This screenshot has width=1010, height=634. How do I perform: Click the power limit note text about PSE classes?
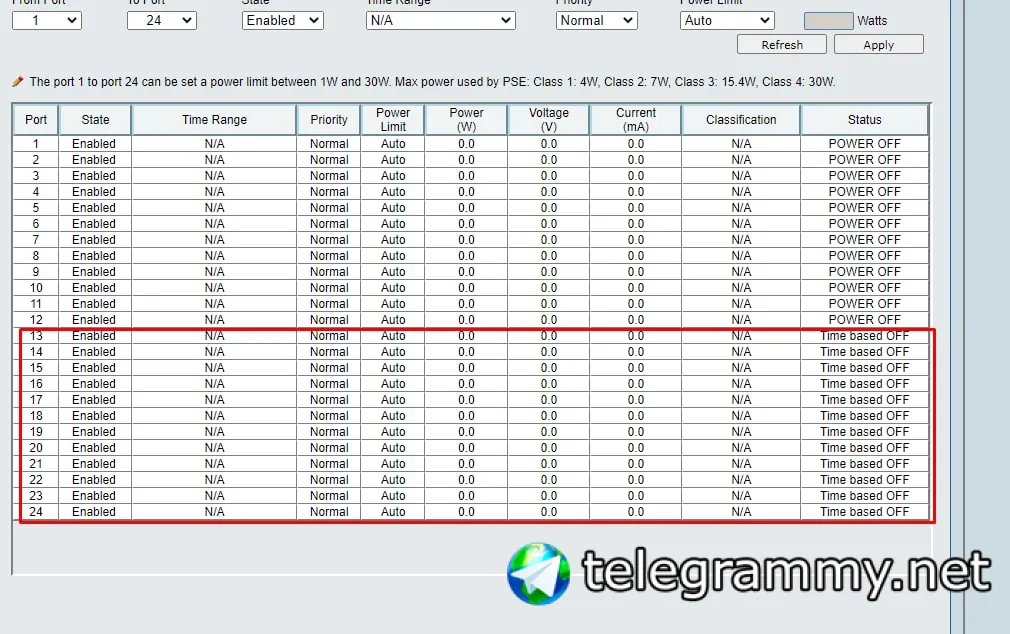[x=432, y=82]
